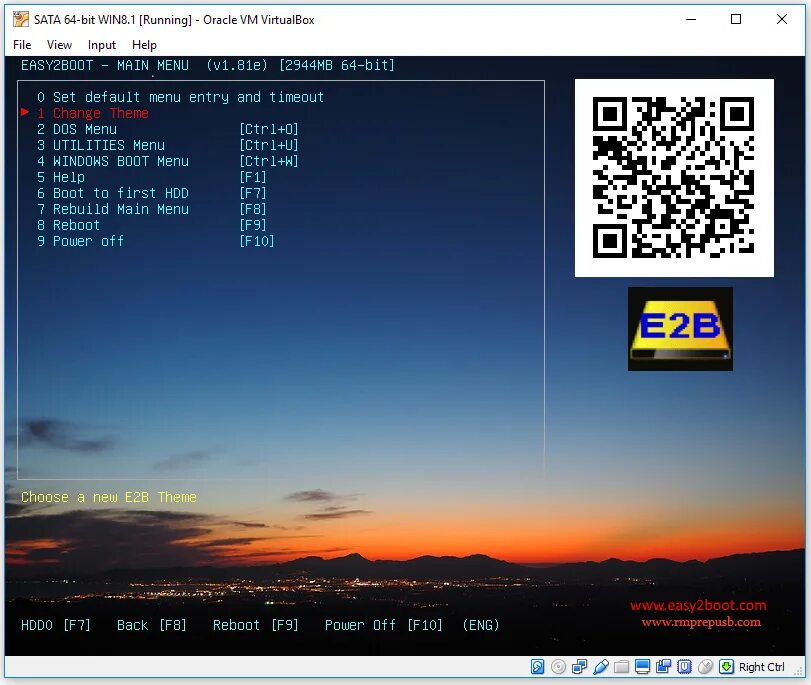This screenshot has width=811, height=685.
Task: Click the E2B drive logo image
Action: 680,329
